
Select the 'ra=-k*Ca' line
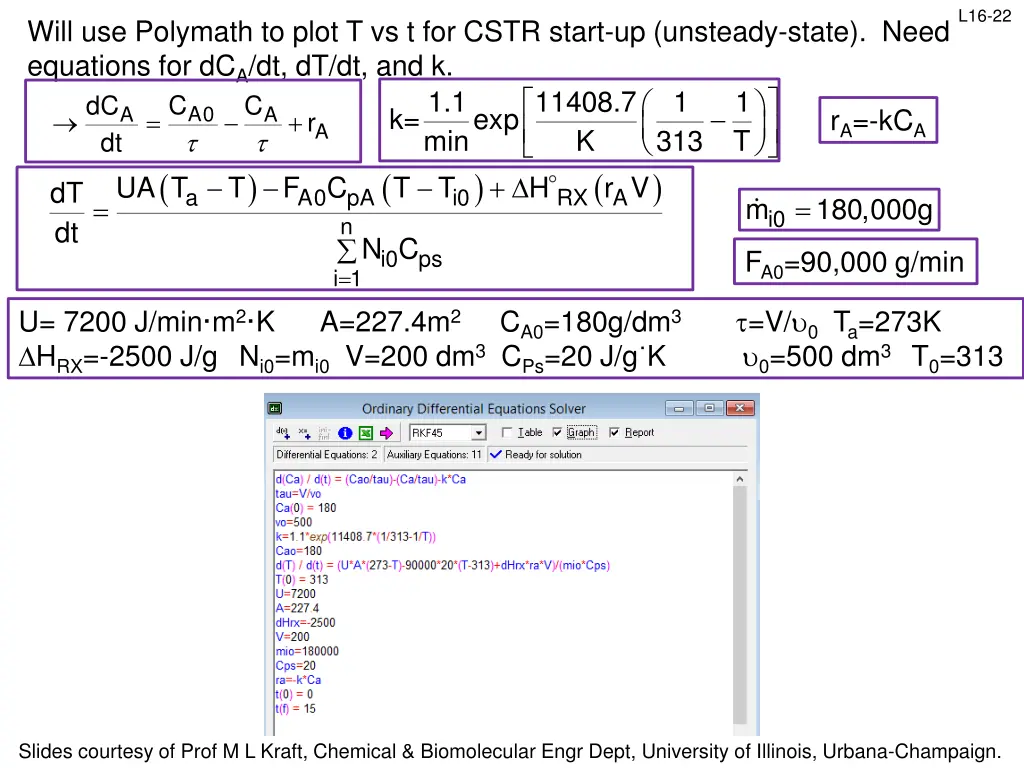click(x=298, y=680)
